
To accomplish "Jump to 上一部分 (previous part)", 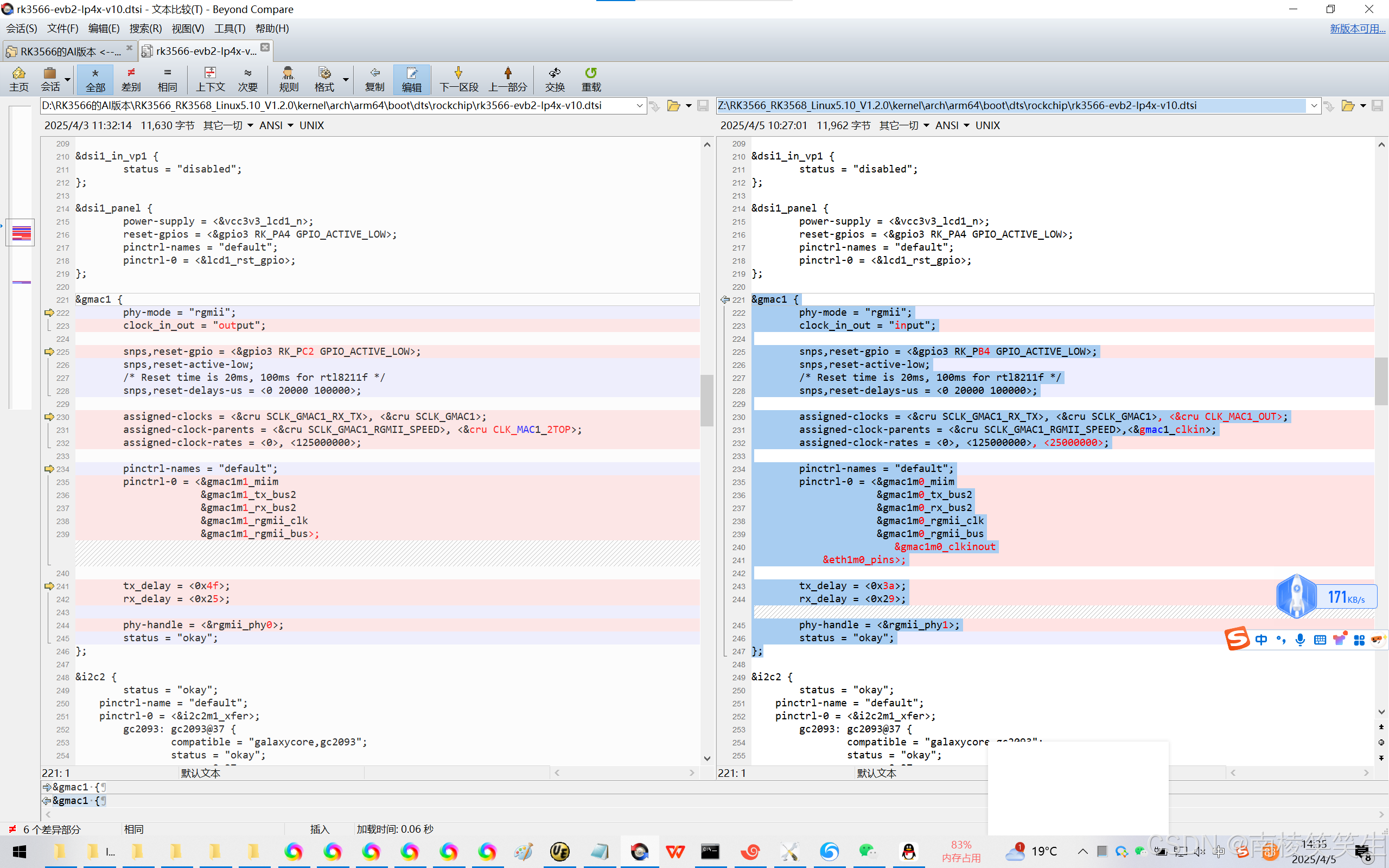I will click(507, 79).
